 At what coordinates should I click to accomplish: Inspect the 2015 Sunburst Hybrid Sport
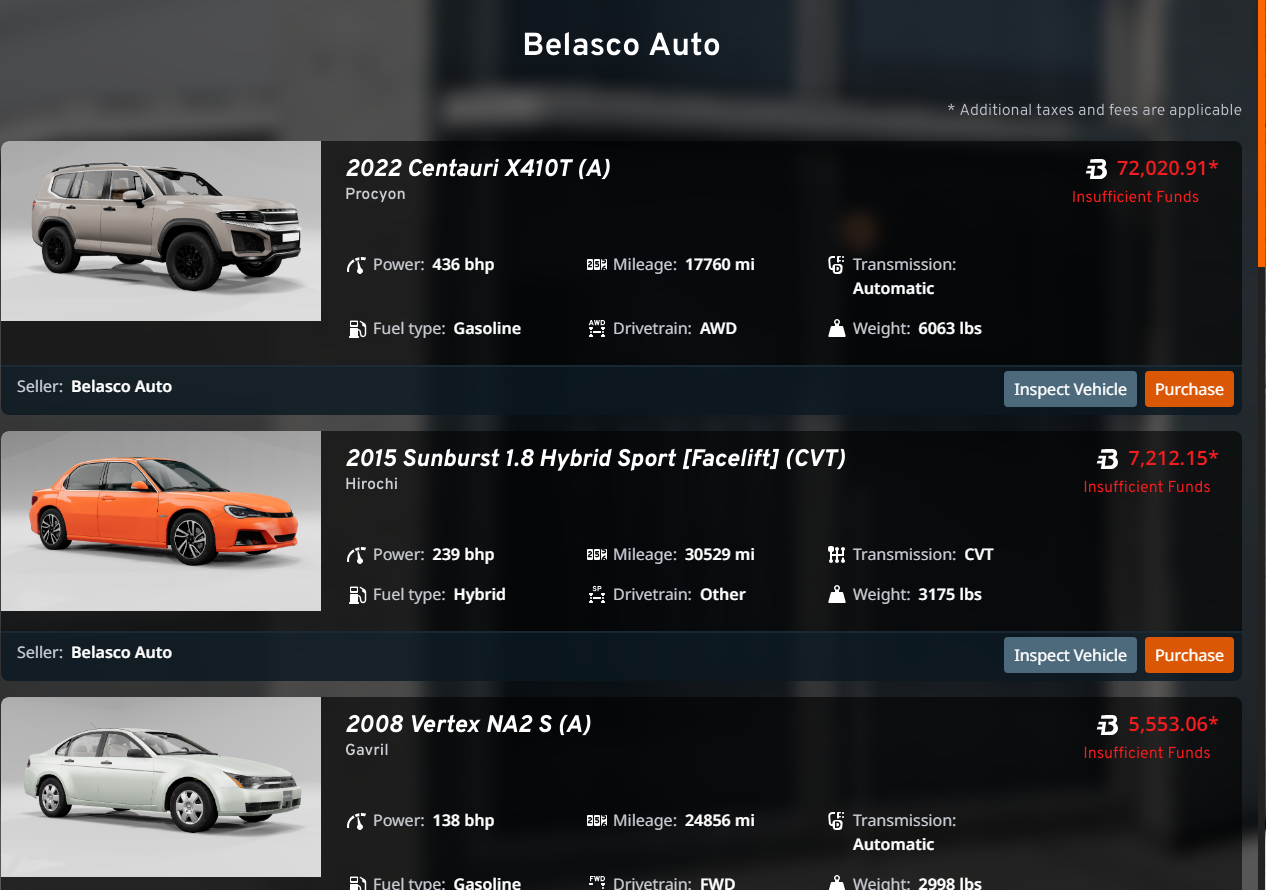1070,656
